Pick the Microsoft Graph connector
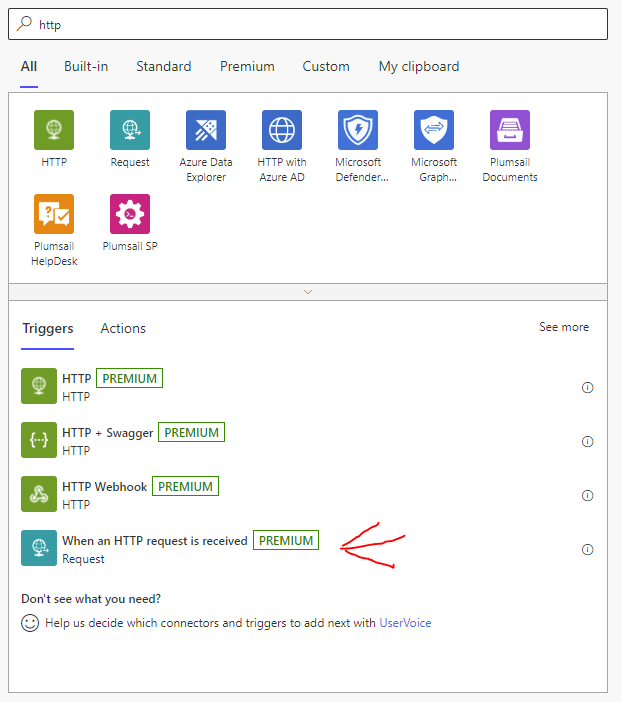The width and height of the screenshot is (622, 702). point(434,130)
